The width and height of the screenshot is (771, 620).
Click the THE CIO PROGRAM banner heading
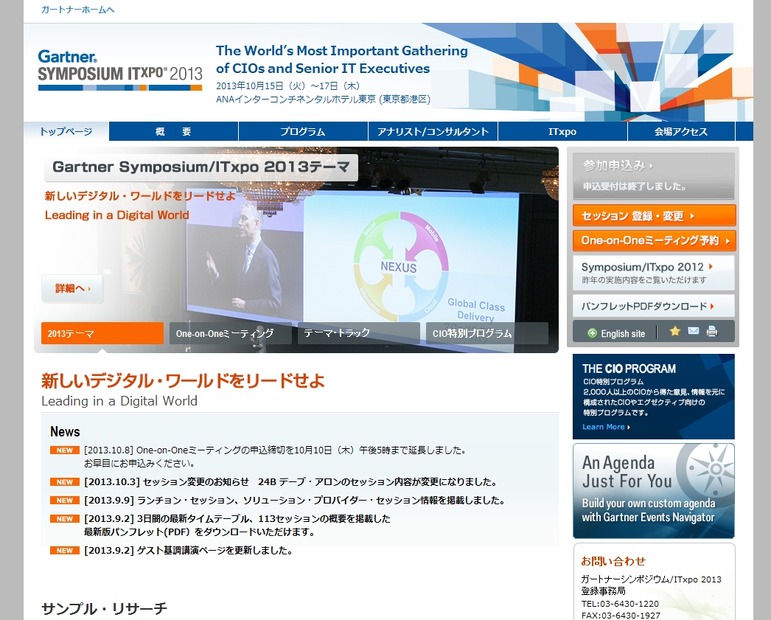click(629, 368)
